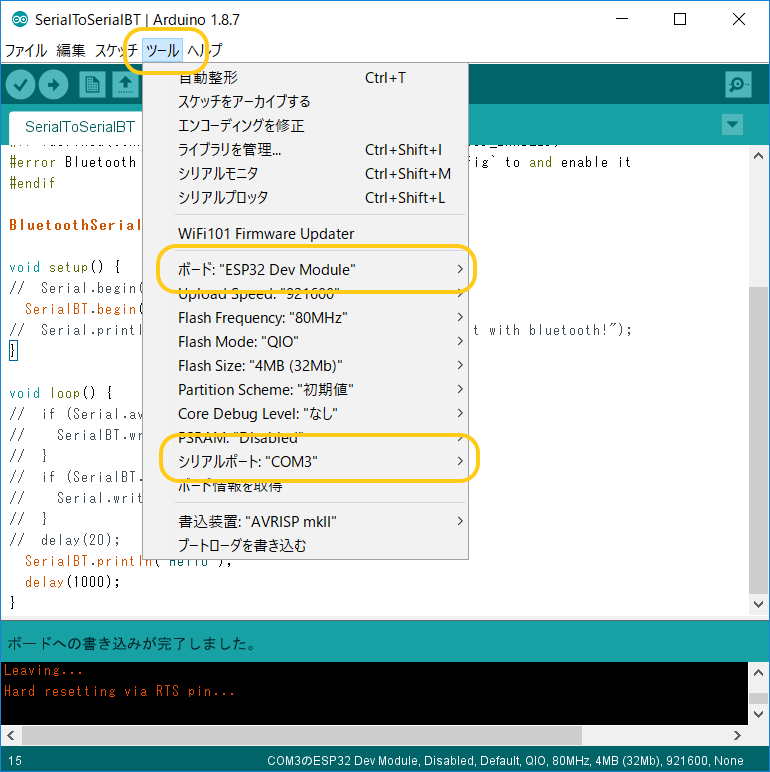The width and height of the screenshot is (770, 772).
Task: Expand Flash Frequency 80MHz submenu
Action: 305,318
